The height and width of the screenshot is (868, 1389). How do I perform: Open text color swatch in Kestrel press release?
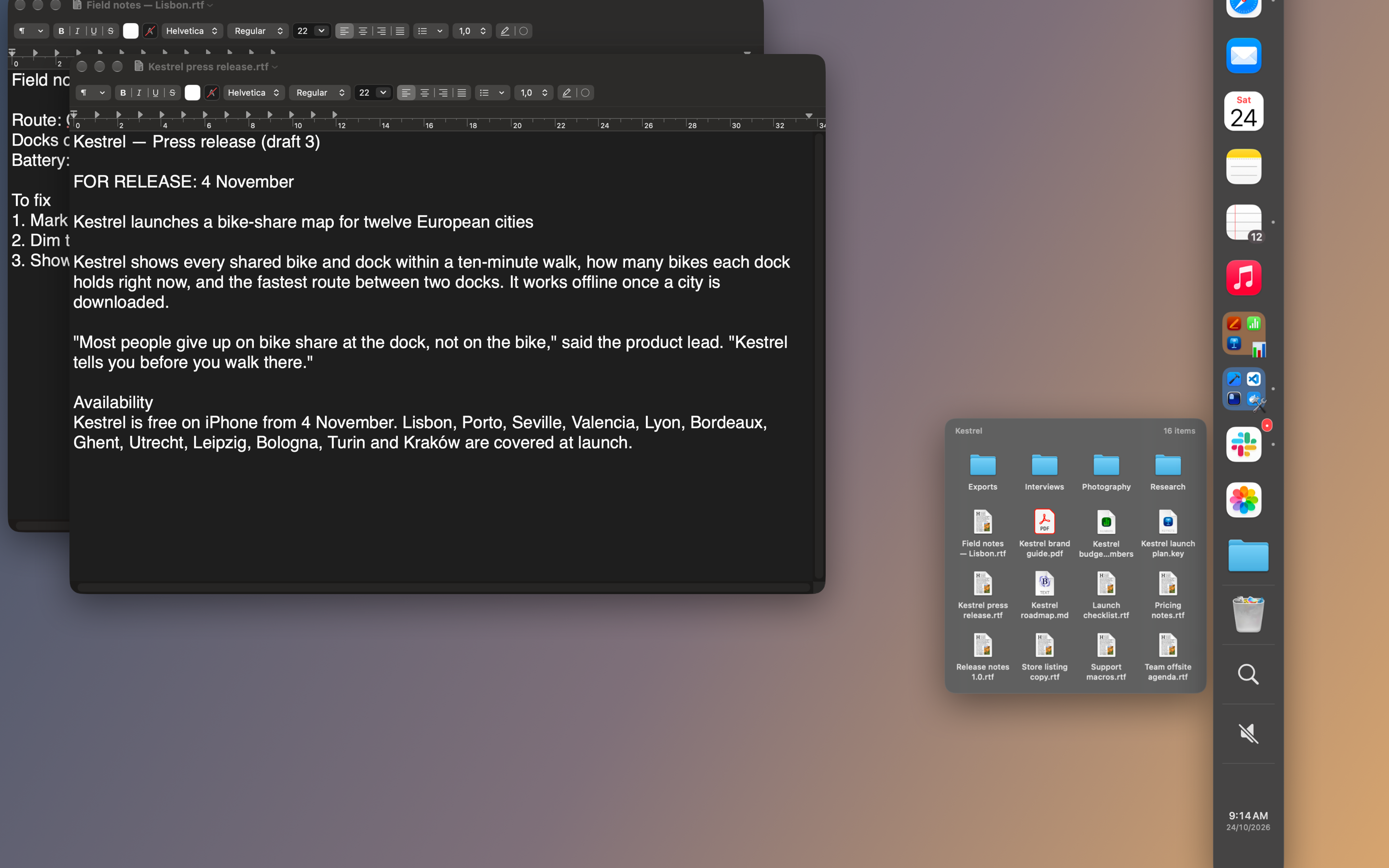[x=192, y=93]
